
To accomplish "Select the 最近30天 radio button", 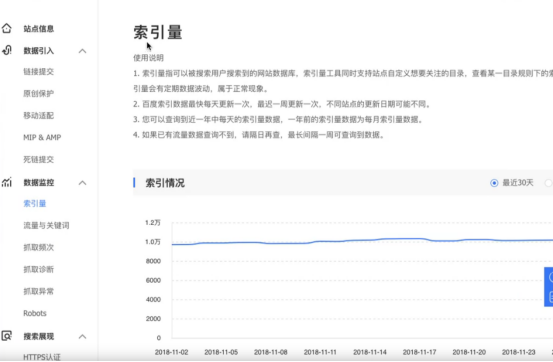I will pyautogui.click(x=494, y=183).
